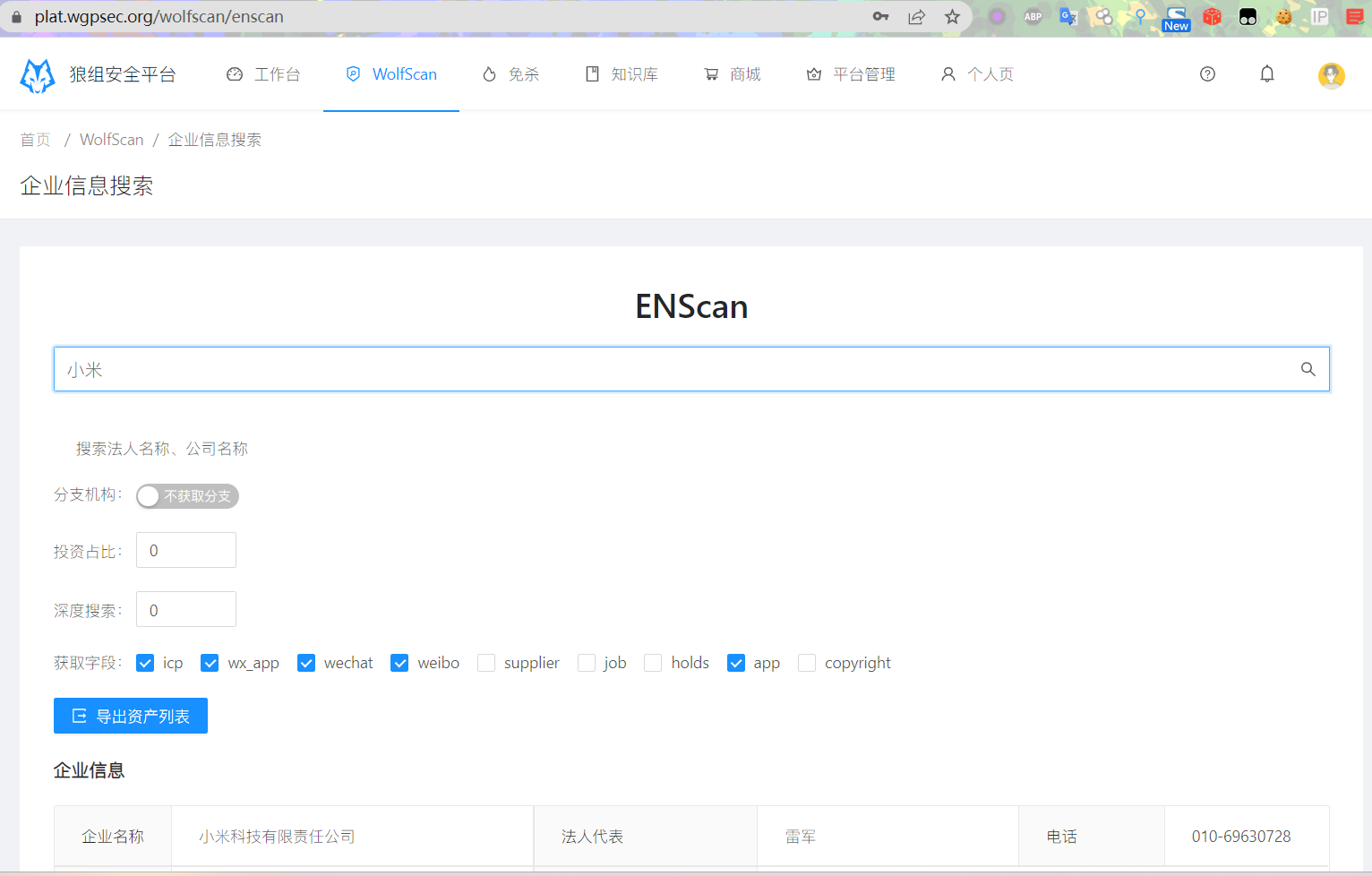The width and height of the screenshot is (1372, 876).
Task: Uncheck the icp checkbox
Action: pos(145,663)
